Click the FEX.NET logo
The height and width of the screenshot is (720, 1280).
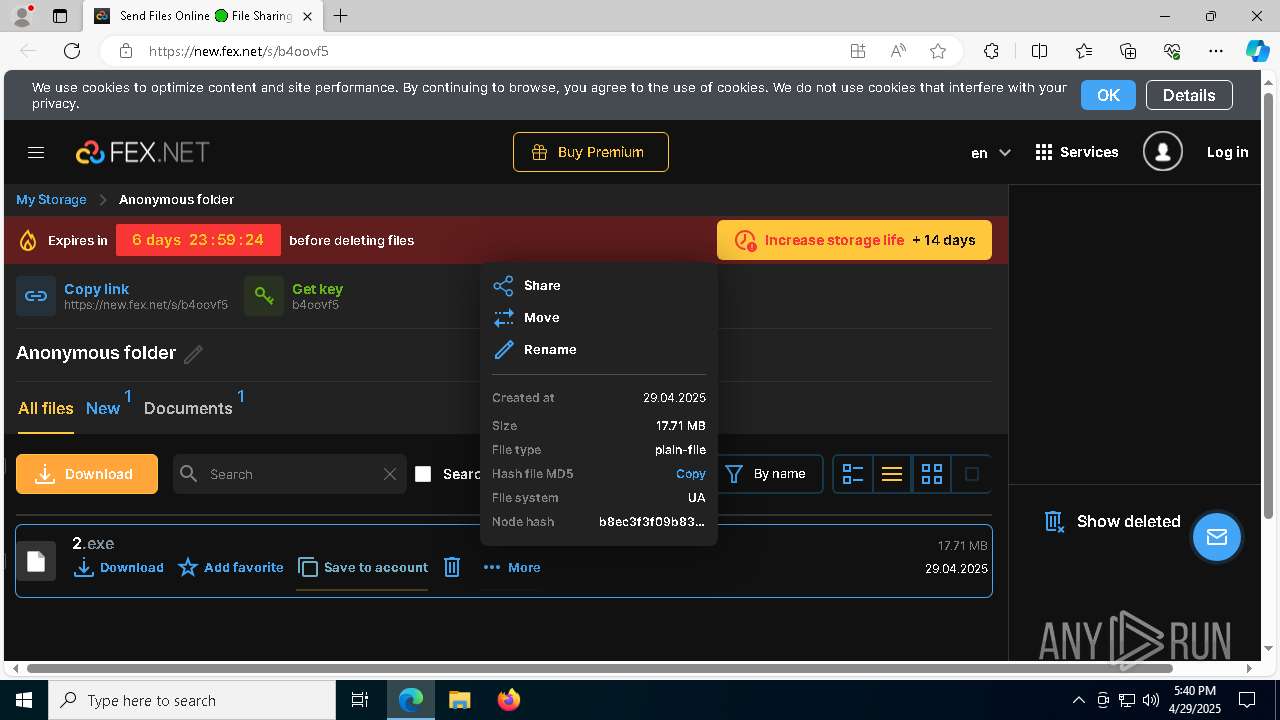(x=142, y=152)
